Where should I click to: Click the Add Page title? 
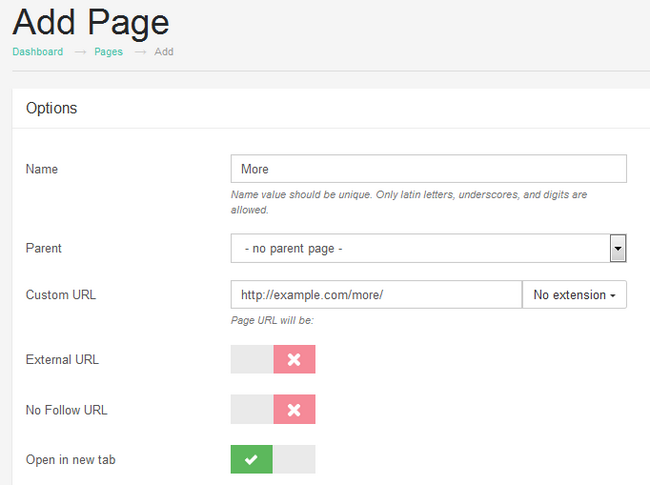coord(91,23)
